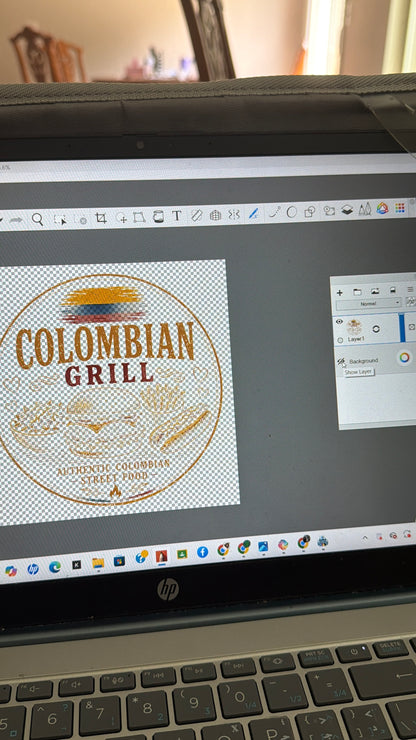Open the Perspective guides tool
The width and height of the screenshot is (416, 740).
pos(215,215)
